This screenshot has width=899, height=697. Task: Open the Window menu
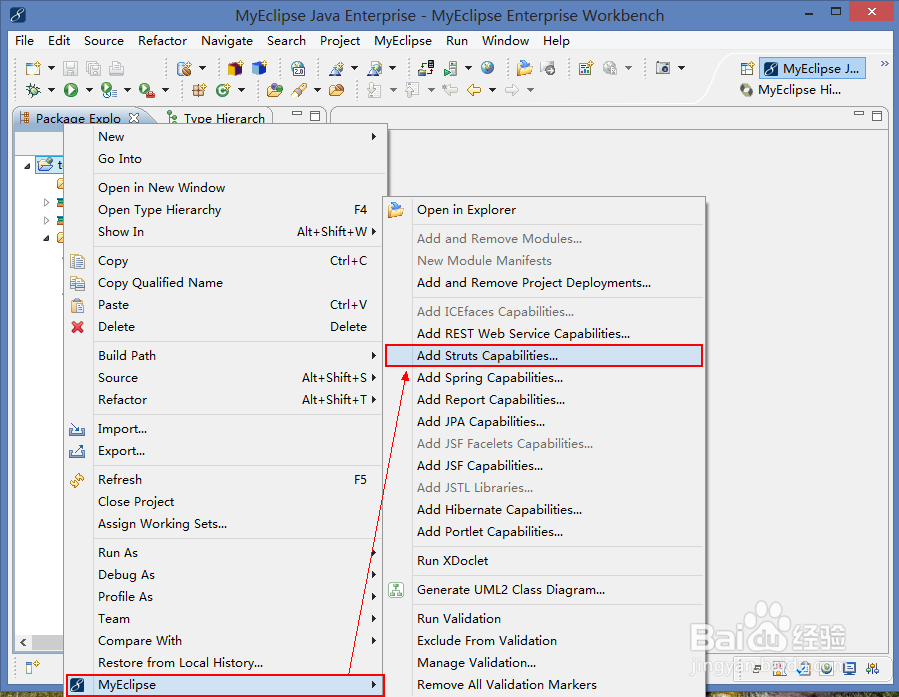pos(505,41)
